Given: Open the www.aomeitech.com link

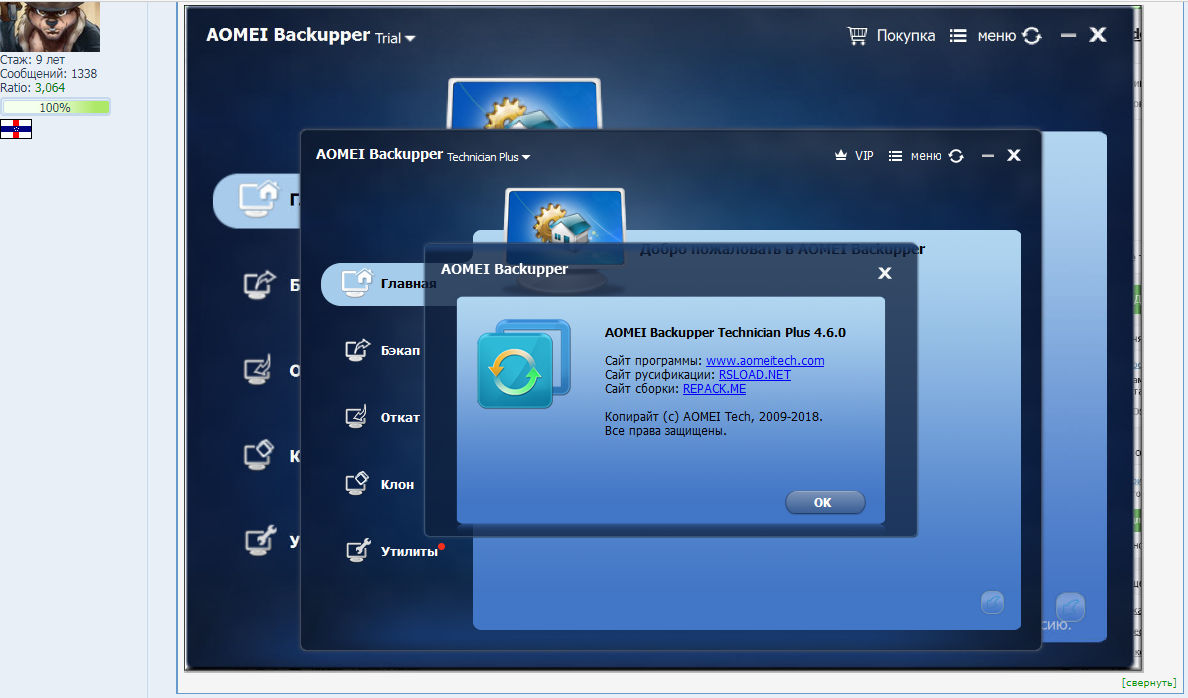Looking at the screenshot, I should 764,361.
